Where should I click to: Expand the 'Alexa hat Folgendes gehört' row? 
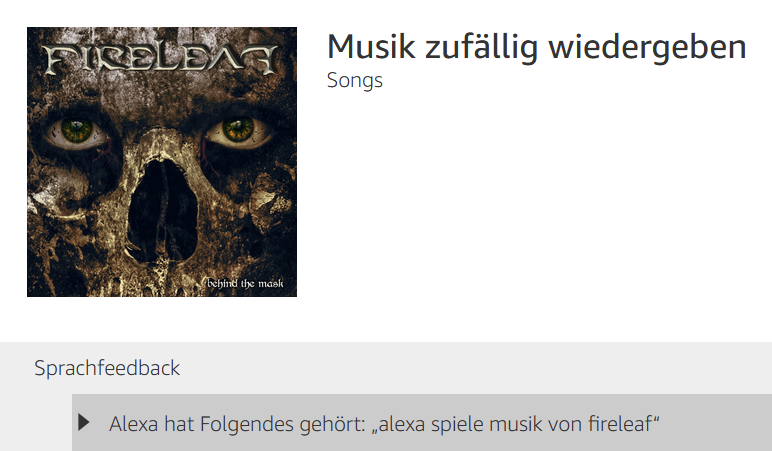coord(422,422)
